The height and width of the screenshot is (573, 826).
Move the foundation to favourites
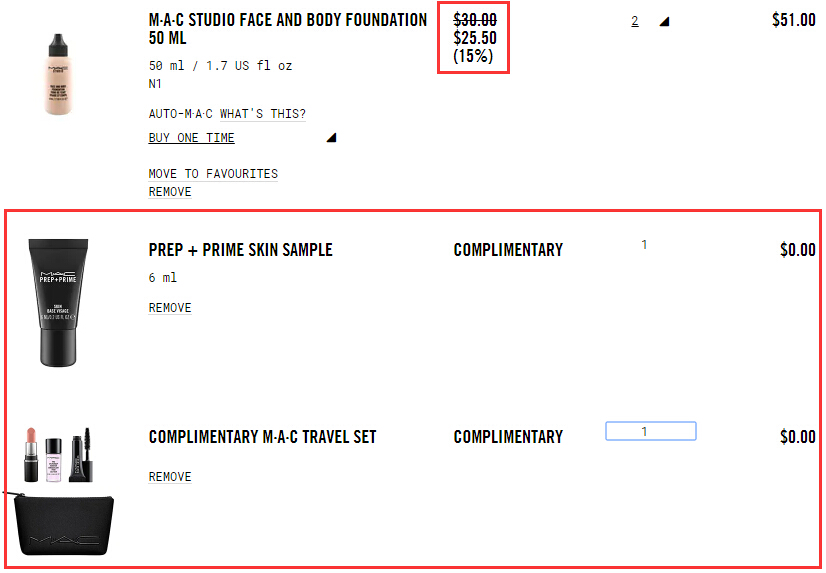(x=213, y=174)
